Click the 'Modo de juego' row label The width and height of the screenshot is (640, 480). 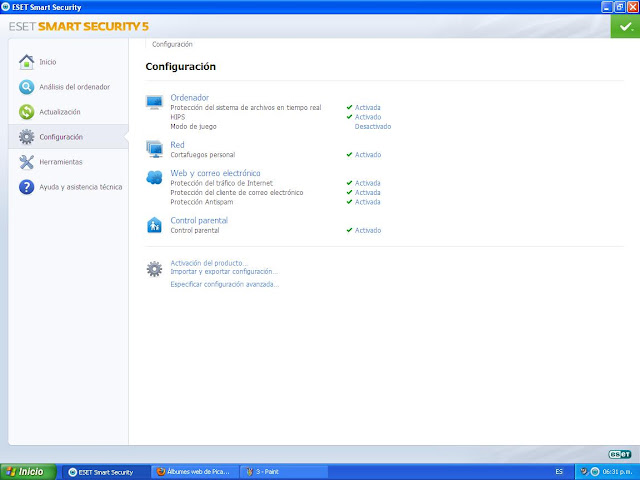193,127
